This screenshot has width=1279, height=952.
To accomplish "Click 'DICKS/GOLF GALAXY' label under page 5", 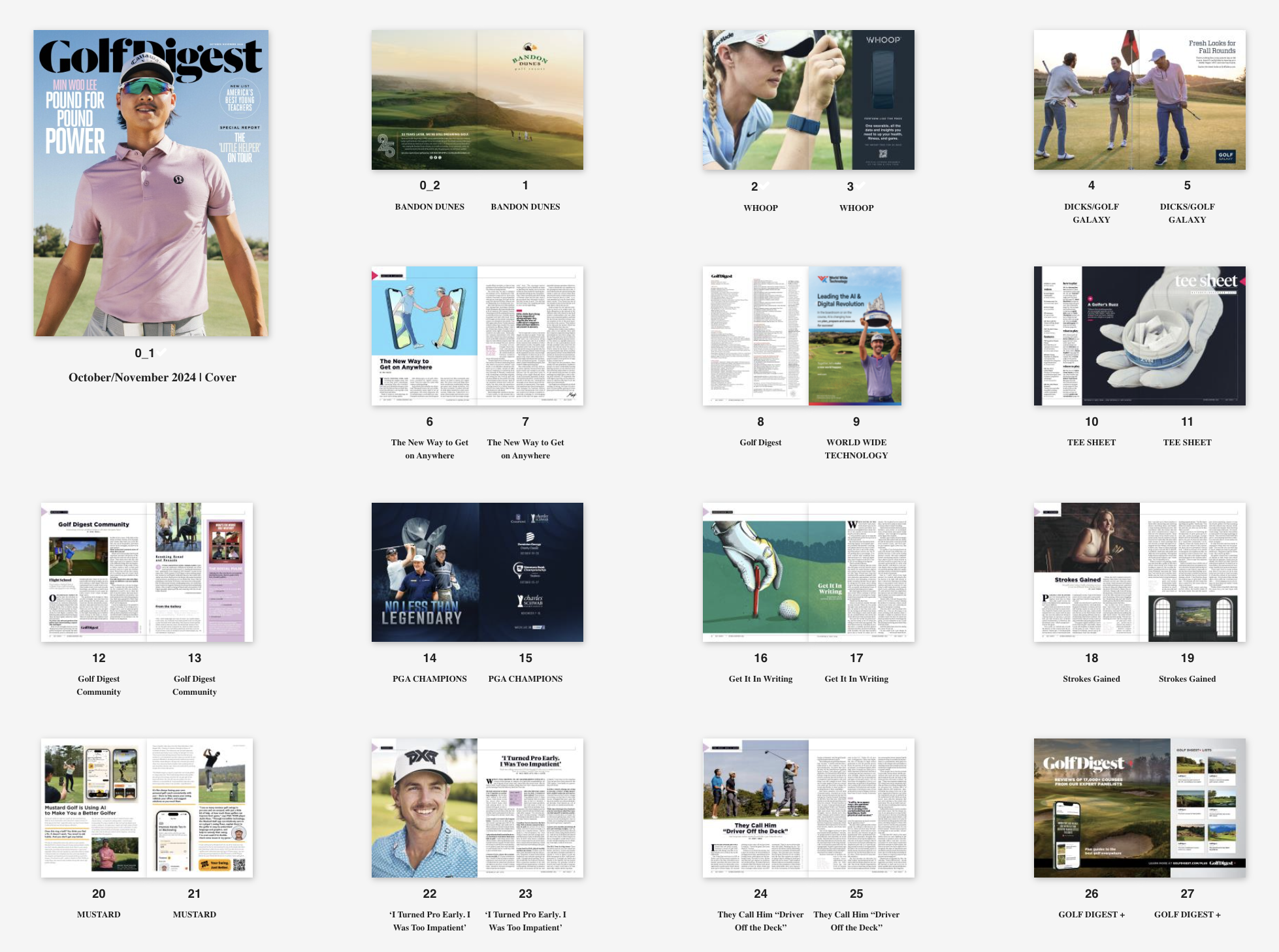I will click(1188, 213).
